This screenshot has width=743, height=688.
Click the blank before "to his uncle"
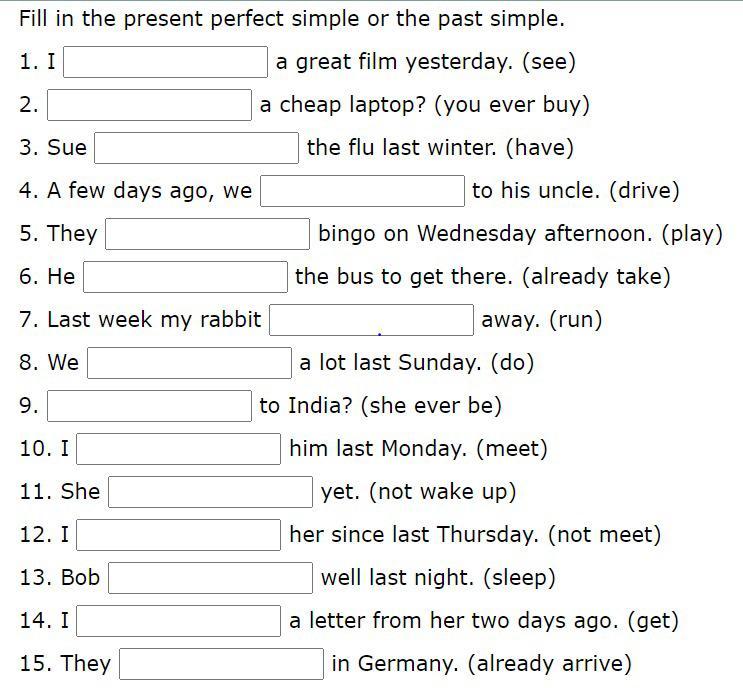pos(362,191)
